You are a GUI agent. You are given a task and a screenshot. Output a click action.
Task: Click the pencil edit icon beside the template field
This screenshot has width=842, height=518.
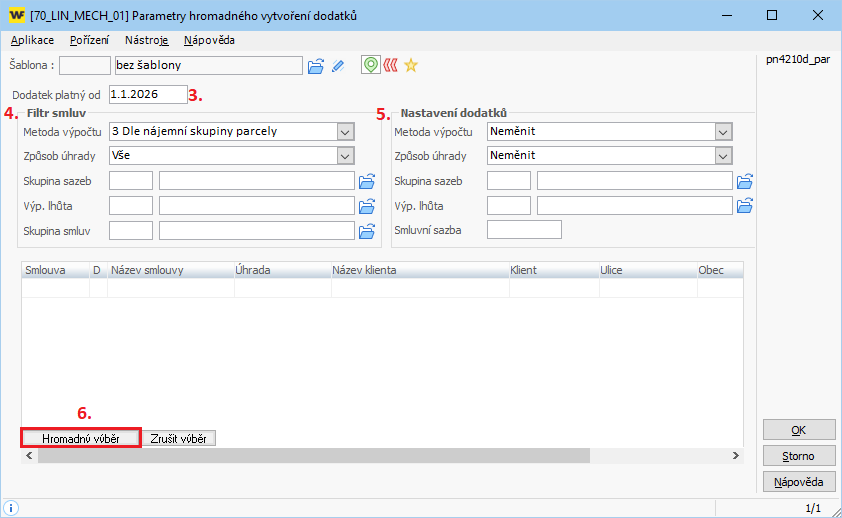coord(338,66)
